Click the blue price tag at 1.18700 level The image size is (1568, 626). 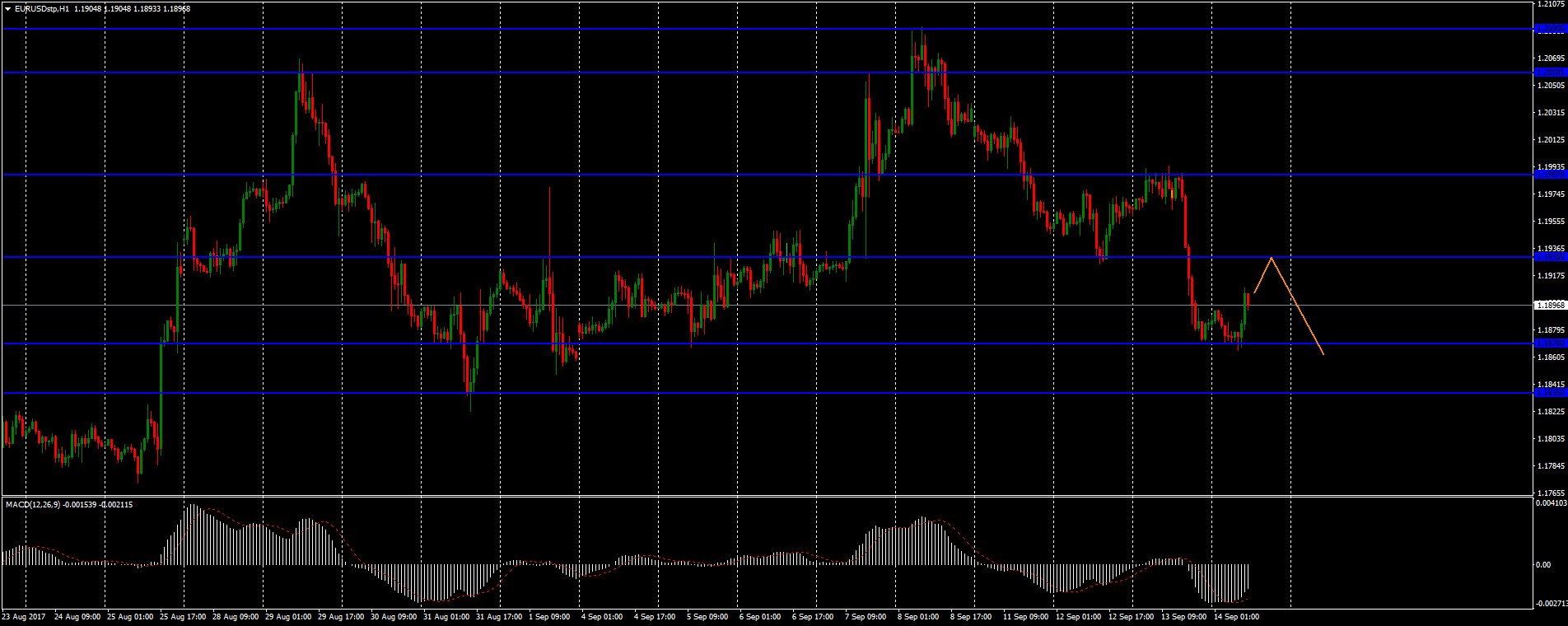pyautogui.click(x=1551, y=343)
